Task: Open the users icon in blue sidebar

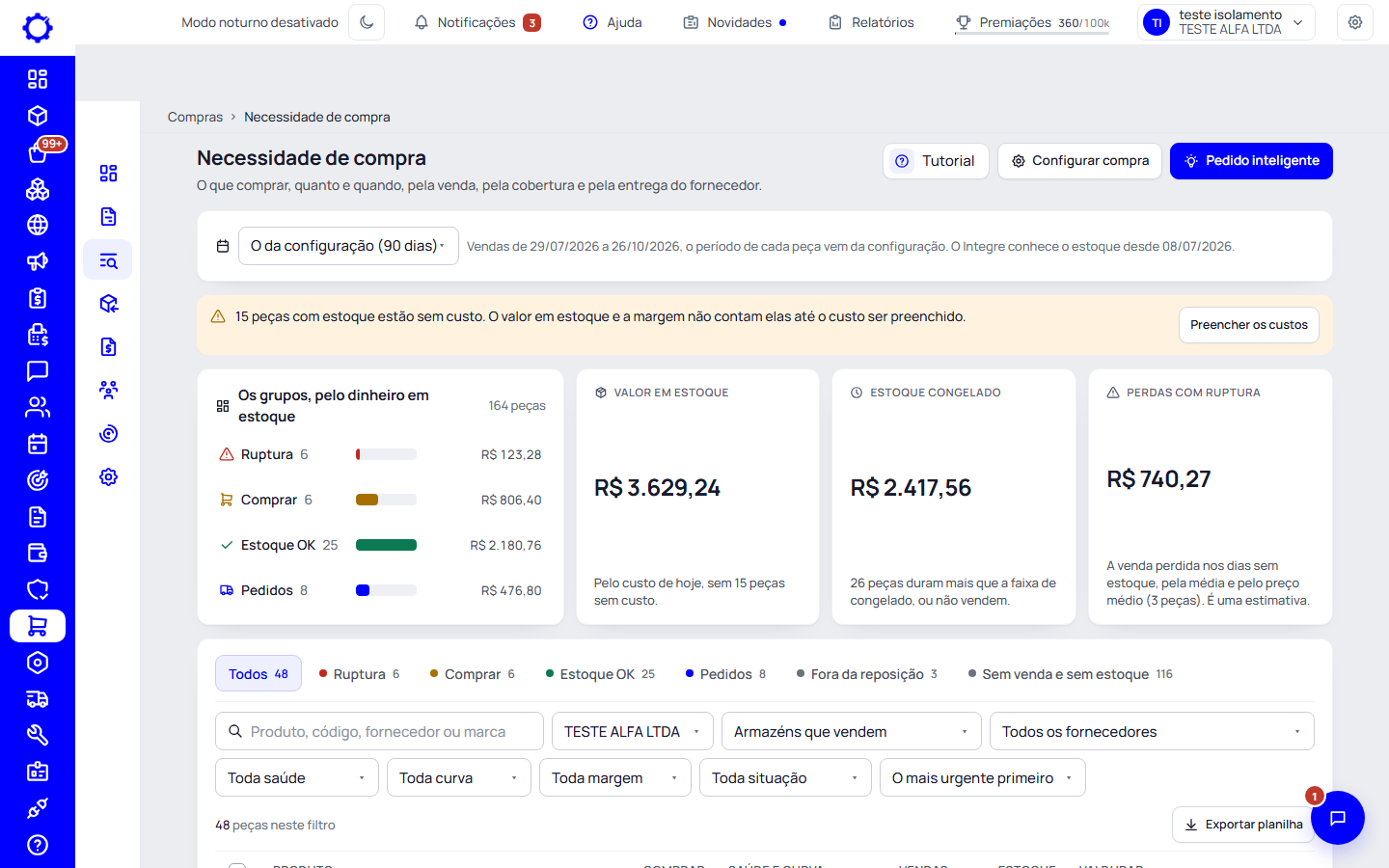Action: click(x=38, y=407)
